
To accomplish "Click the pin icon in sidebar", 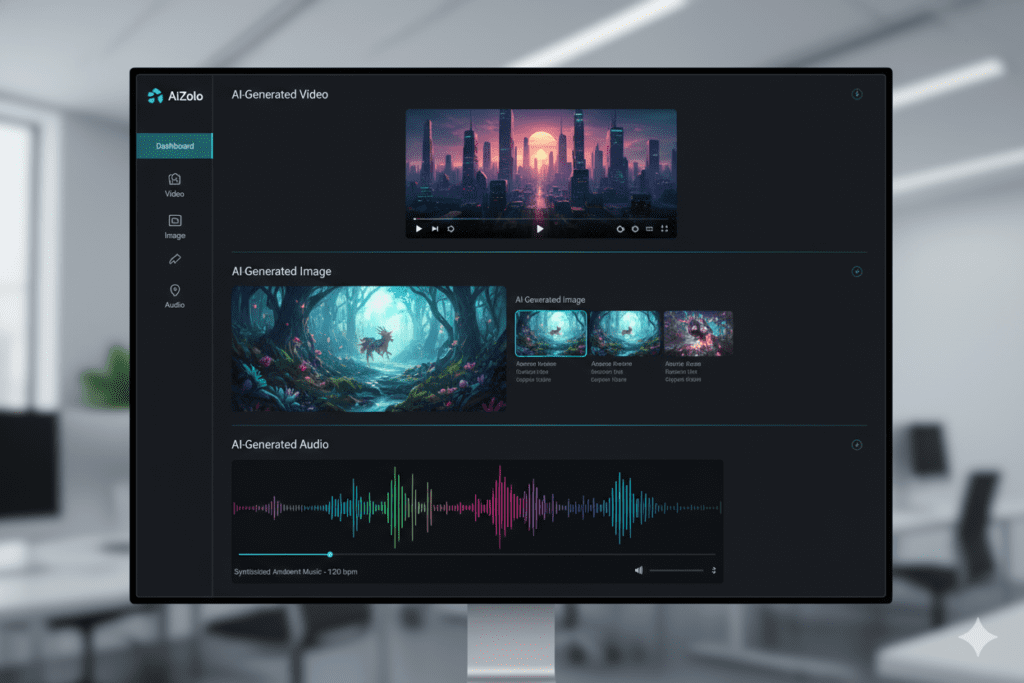I will point(175,260).
